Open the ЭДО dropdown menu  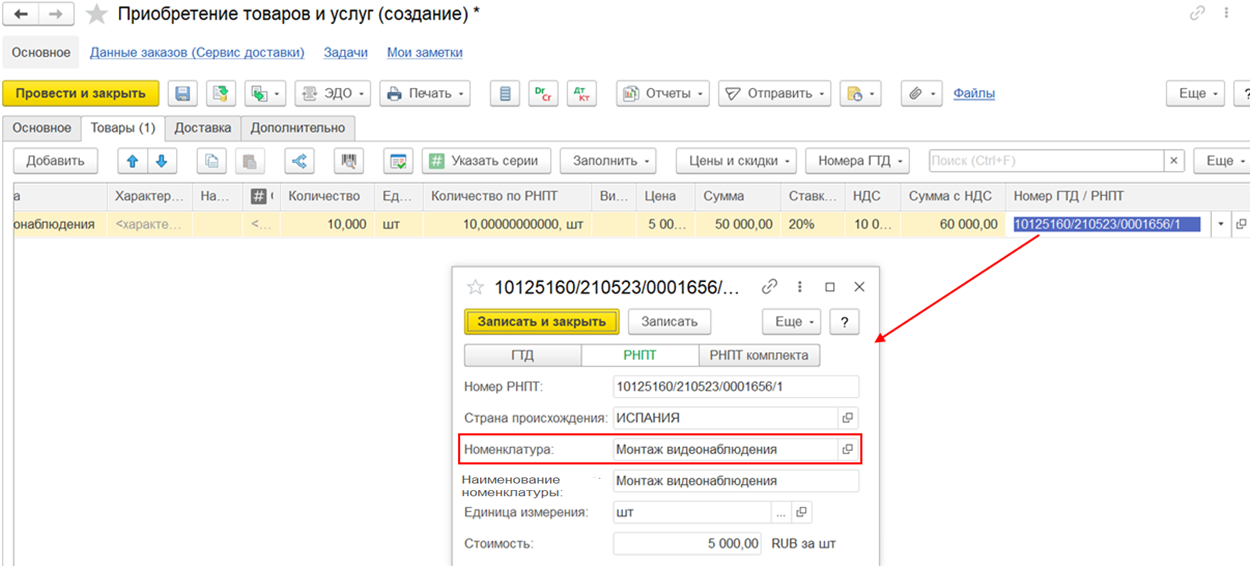[x=333, y=93]
